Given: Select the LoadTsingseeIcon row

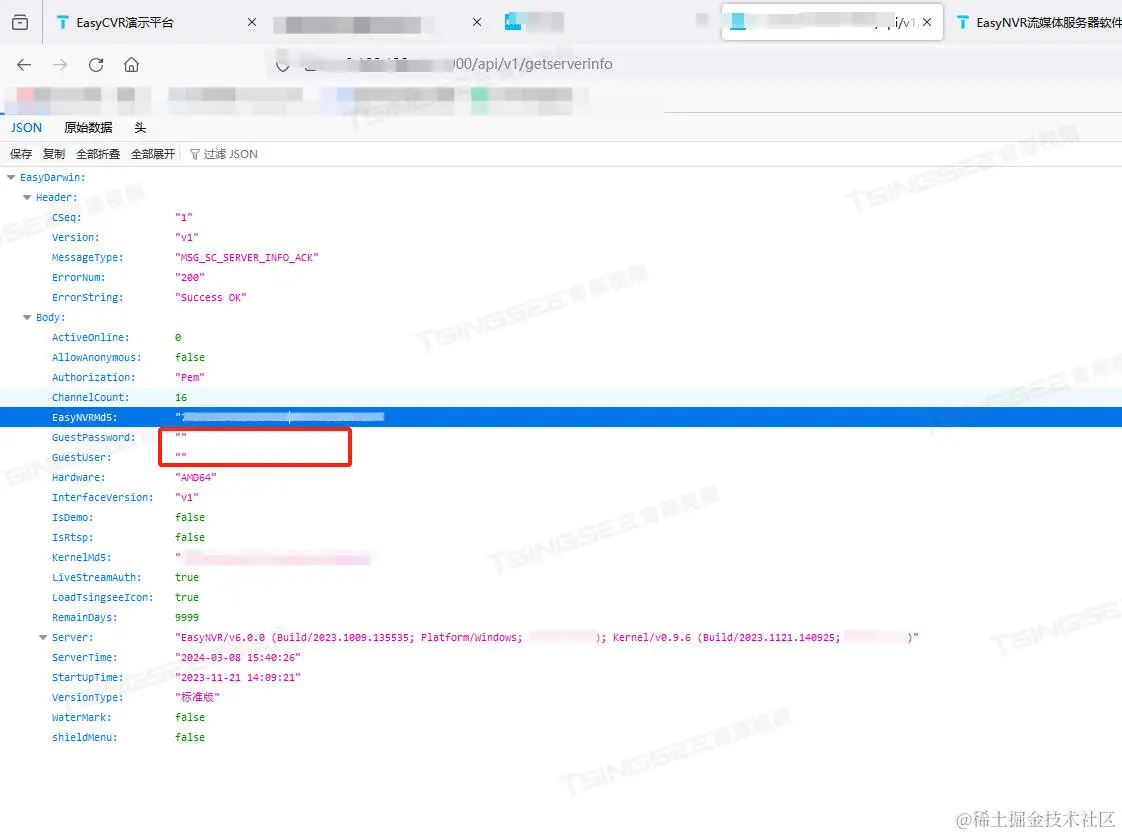Looking at the screenshot, I should tap(561, 598).
